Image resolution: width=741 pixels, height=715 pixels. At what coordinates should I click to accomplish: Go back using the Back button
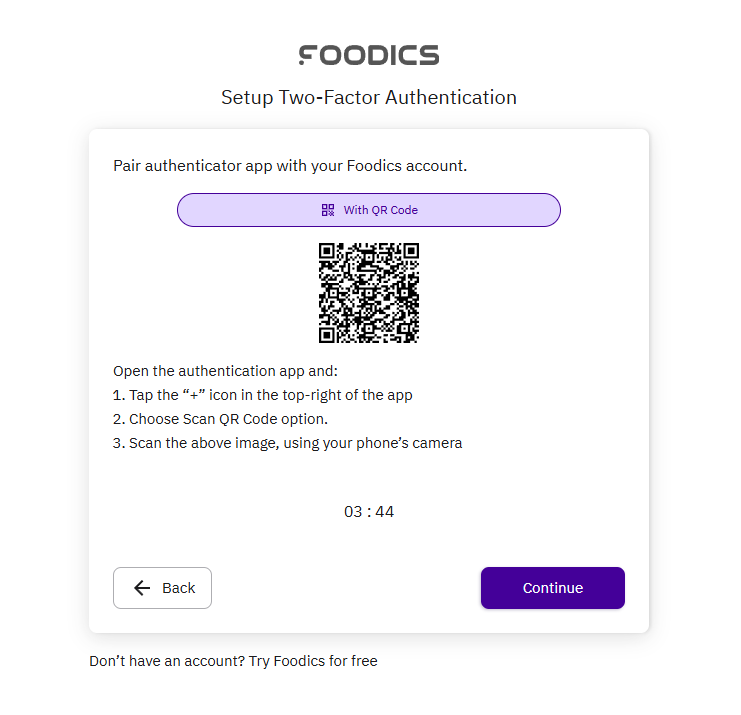[162, 588]
